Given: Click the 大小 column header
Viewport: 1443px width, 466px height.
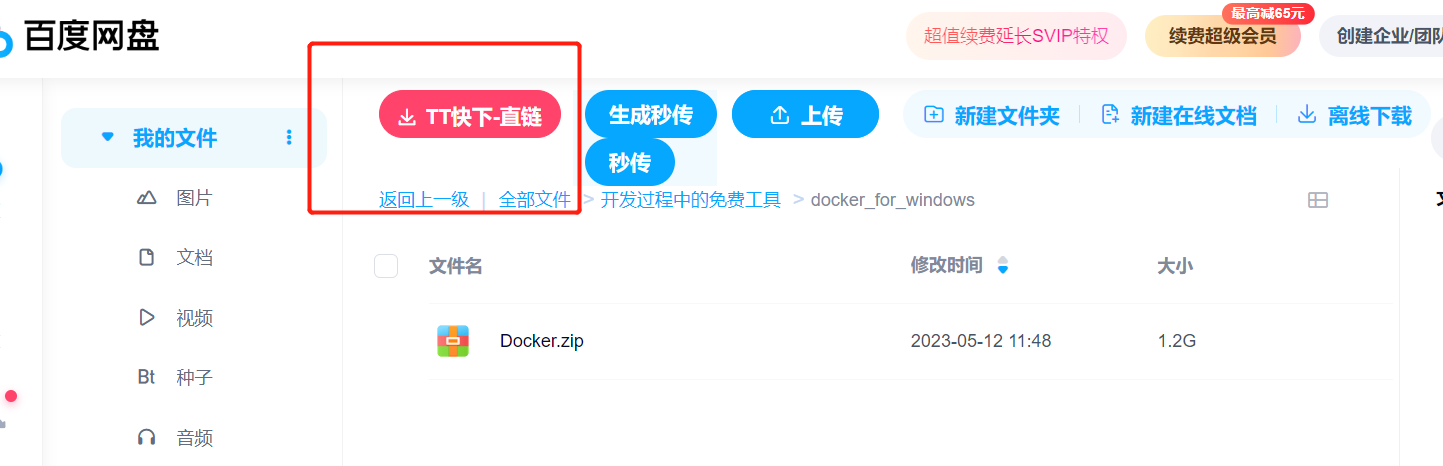Looking at the screenshot, I should pyautogui.click(x=1175, y=266).
